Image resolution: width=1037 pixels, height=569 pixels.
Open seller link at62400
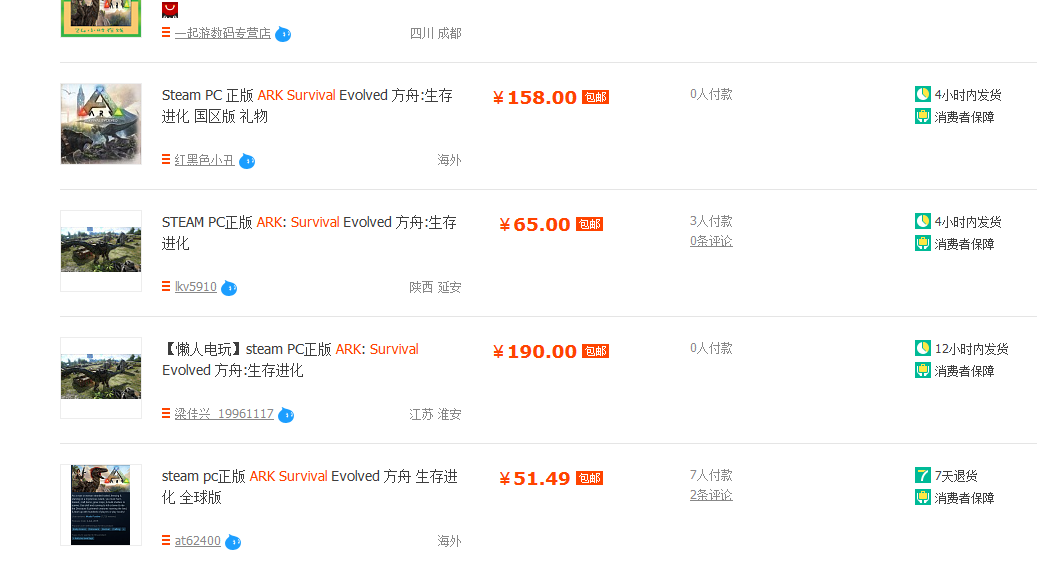click(197, 541)
